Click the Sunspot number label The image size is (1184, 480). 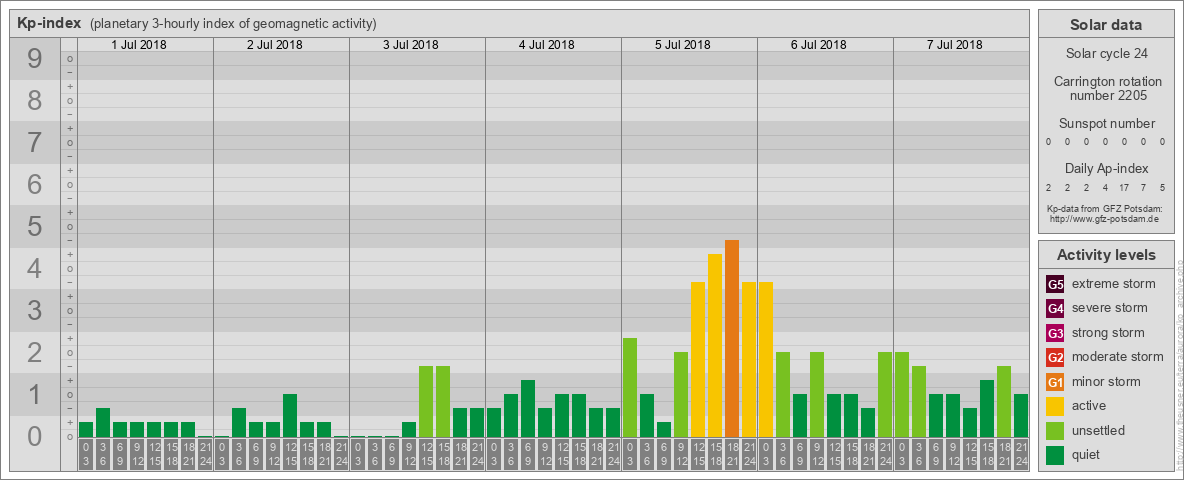[1107, 123]
